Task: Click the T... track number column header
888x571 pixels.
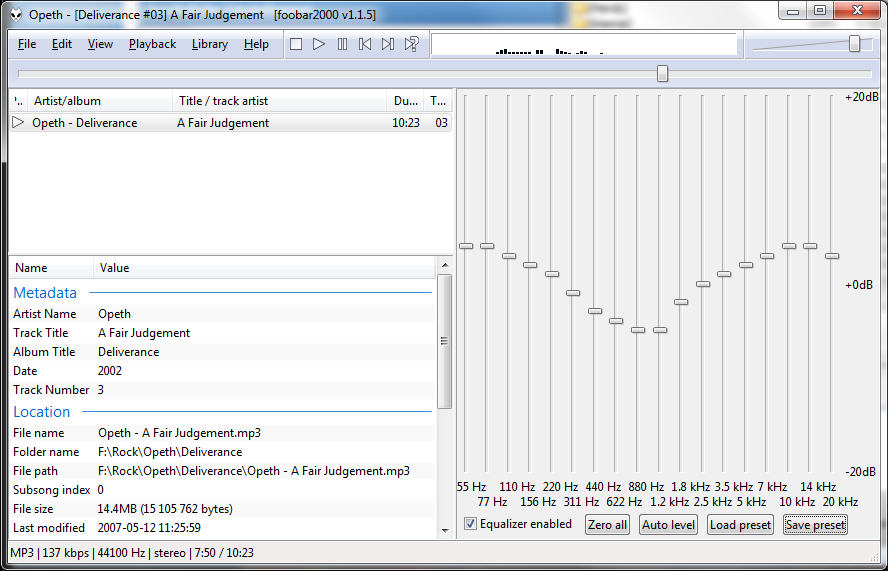Action: (x=438, y=101)
